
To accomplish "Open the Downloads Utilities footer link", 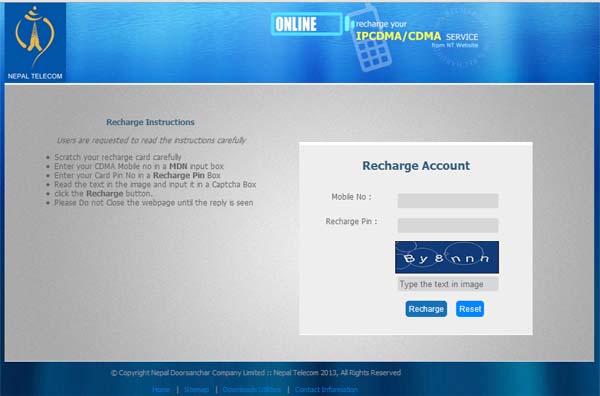I will tap(251, 389).
